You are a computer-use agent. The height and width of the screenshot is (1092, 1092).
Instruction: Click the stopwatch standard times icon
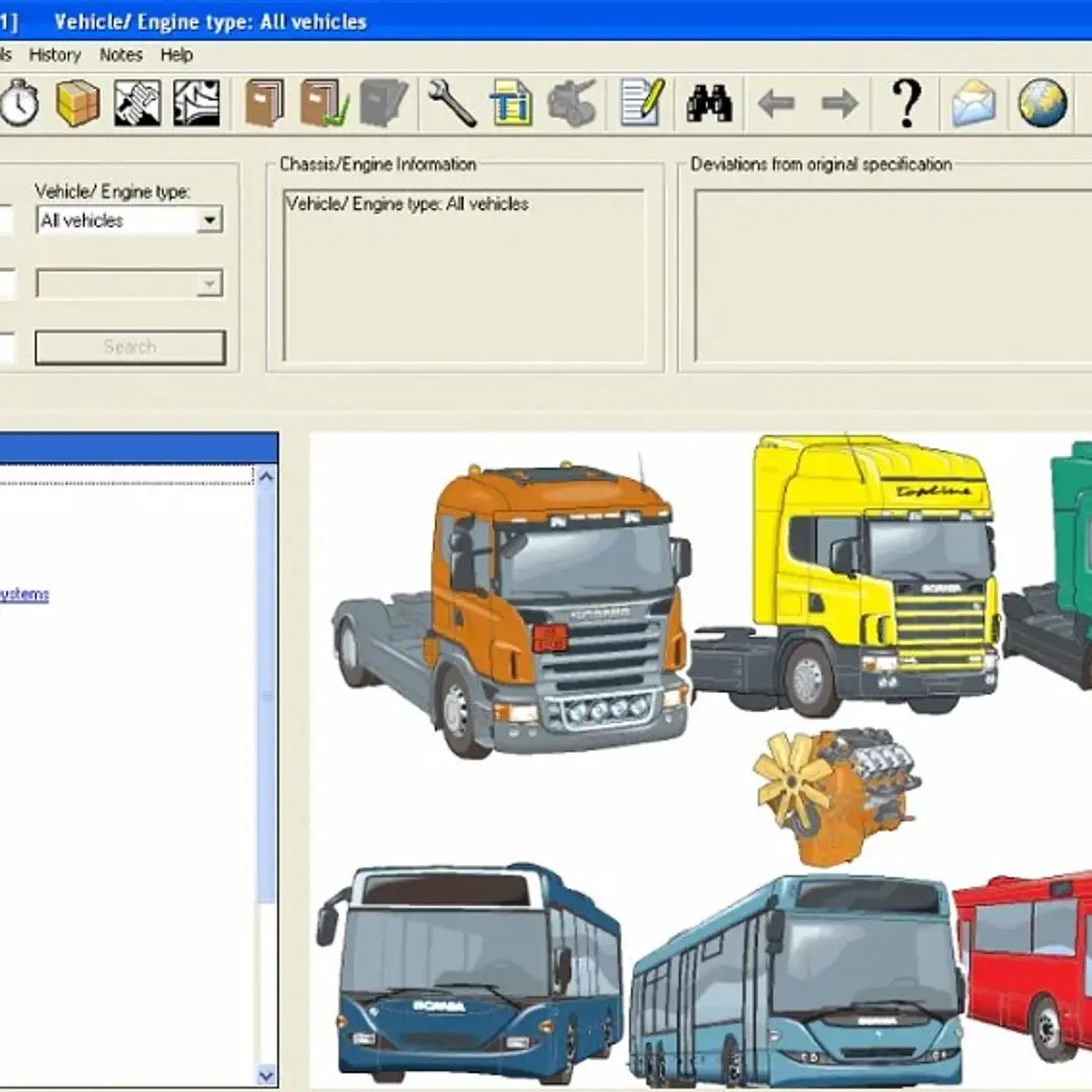[x=19, y=102]
